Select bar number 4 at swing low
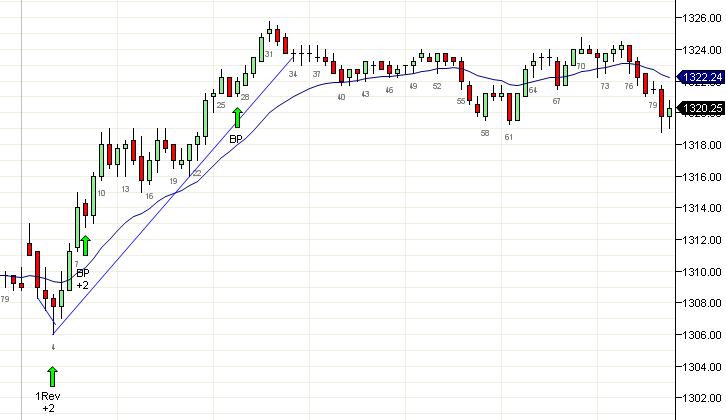 (53, 347)
